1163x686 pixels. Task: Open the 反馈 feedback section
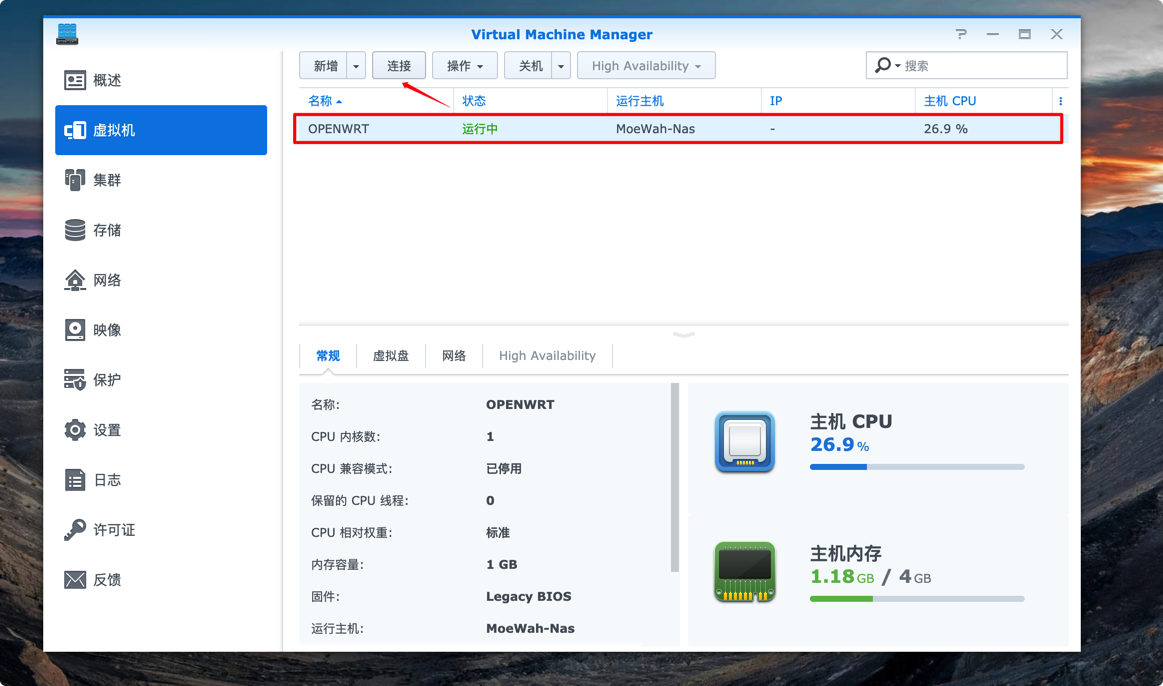click(161, 579)
